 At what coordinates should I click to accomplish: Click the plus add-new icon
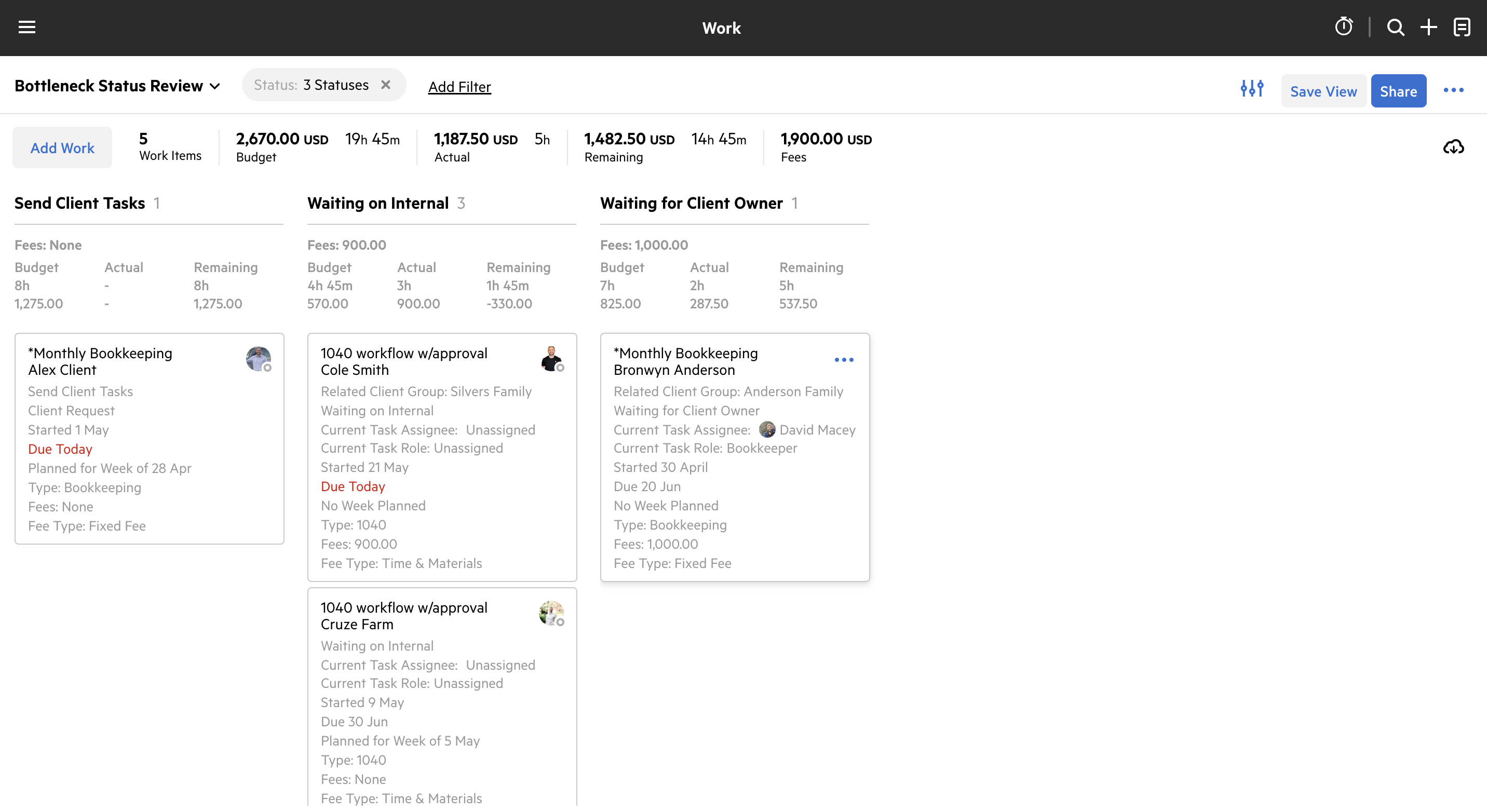point(1429,27)
